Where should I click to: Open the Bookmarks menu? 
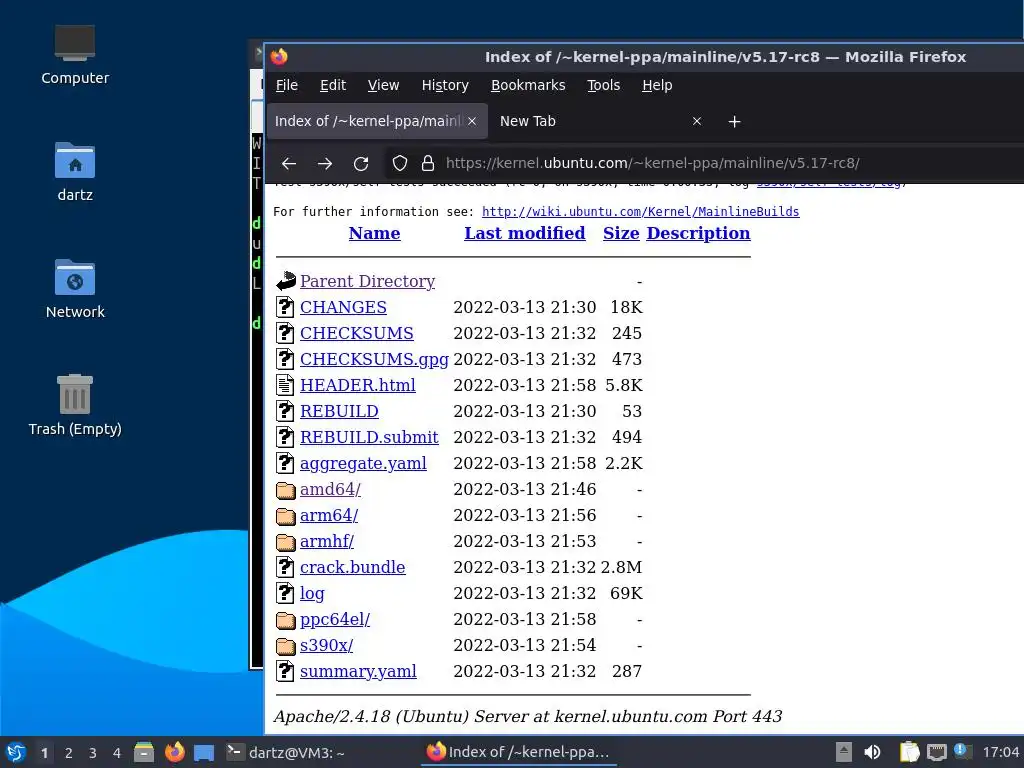click(528, 86)
